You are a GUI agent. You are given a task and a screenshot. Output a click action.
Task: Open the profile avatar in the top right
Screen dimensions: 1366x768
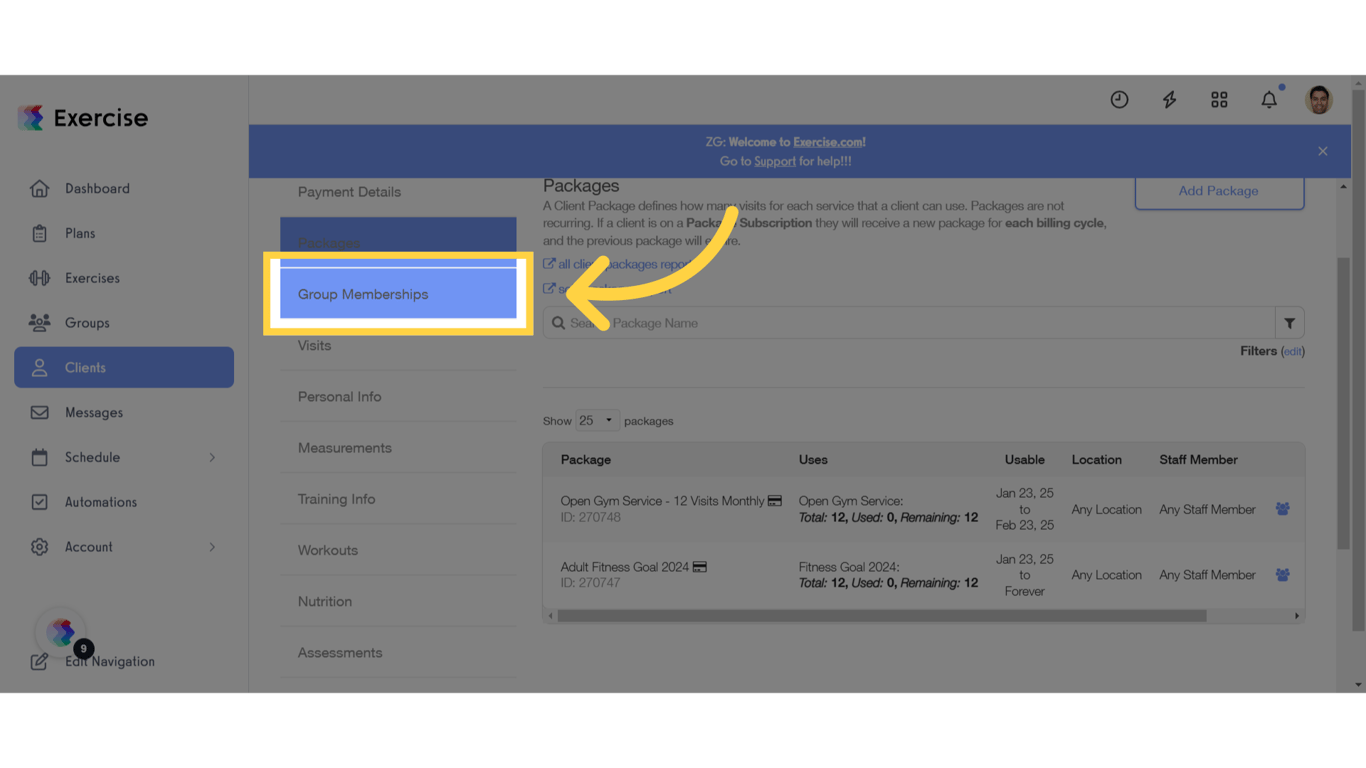pyautogui.click(x=1318, y=99)
